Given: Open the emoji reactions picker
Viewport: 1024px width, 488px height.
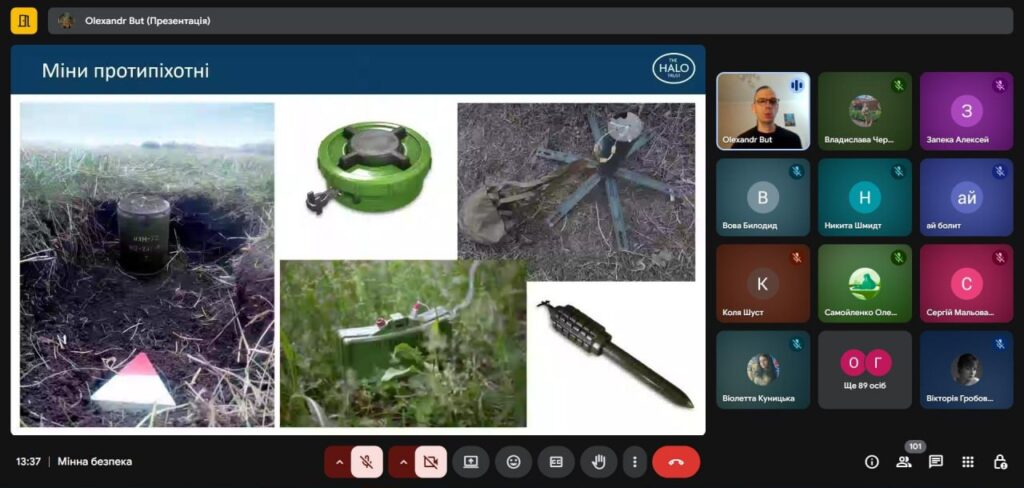Looking at the screenshot, I should click(x=514, y=462).
